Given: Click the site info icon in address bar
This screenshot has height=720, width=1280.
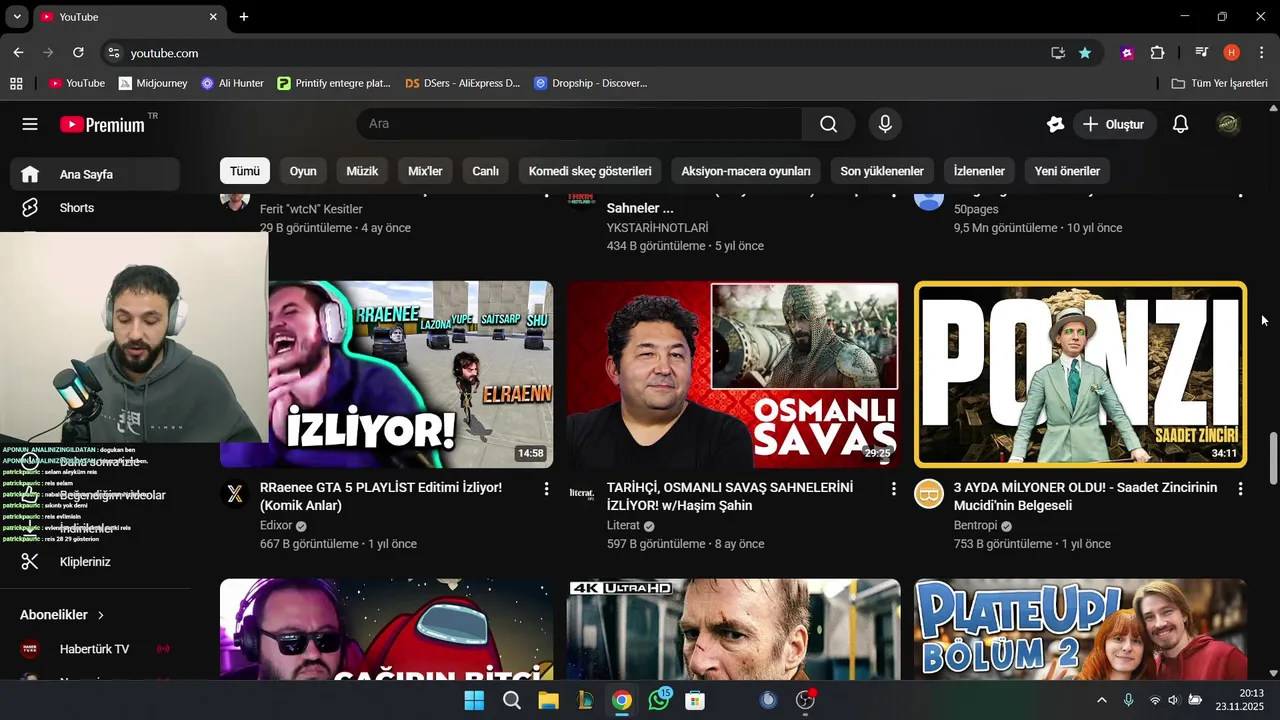Looking at the screenshot, I should 113,53.
